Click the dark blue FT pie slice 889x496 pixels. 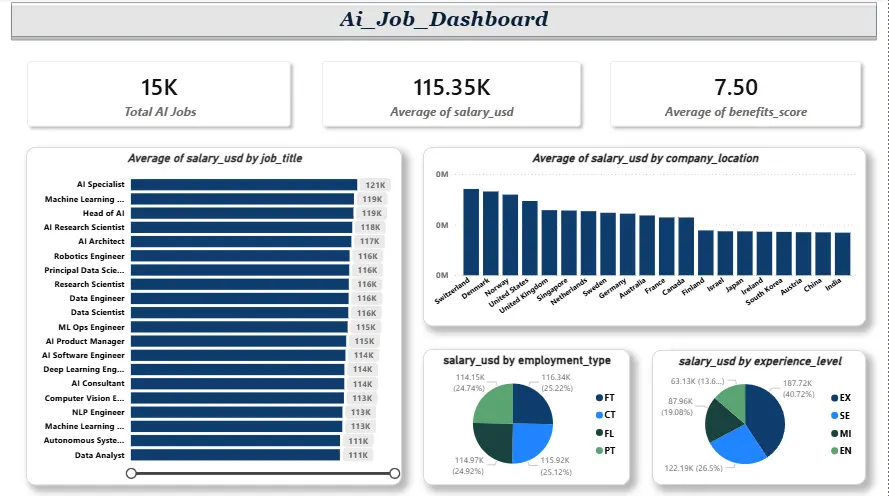pyautogui.click(x=531, y=405)
